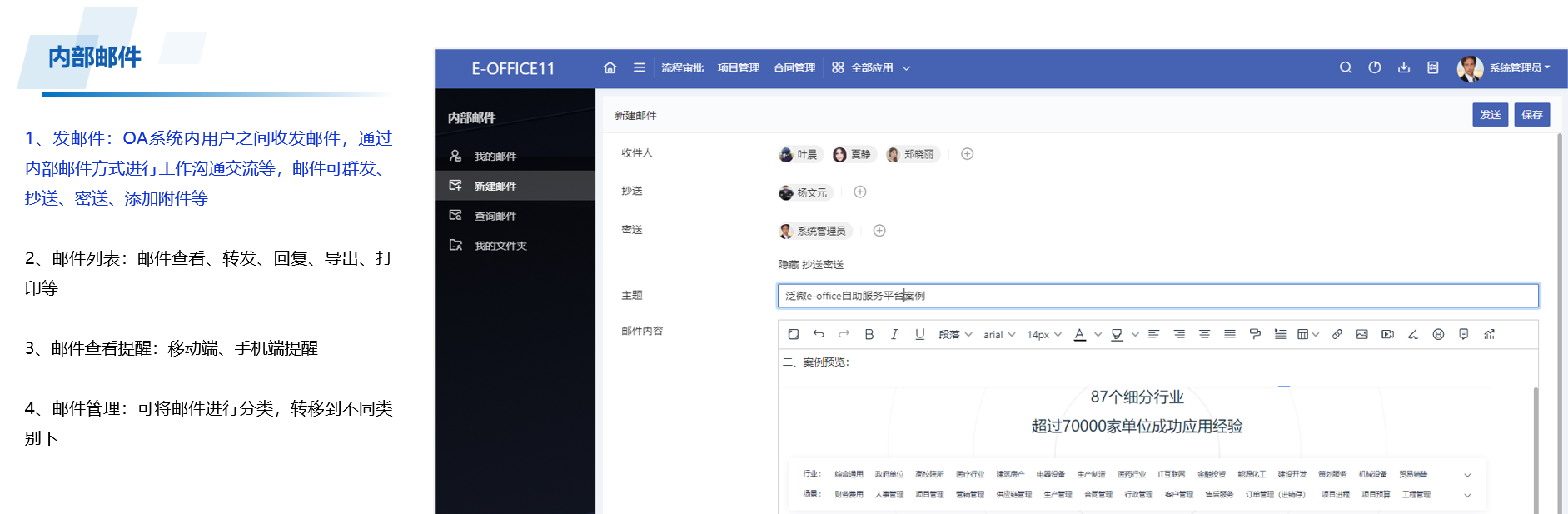1568x514 pixels.
Task: Open 合同管理 menu
Action: (x=794, y=68)
